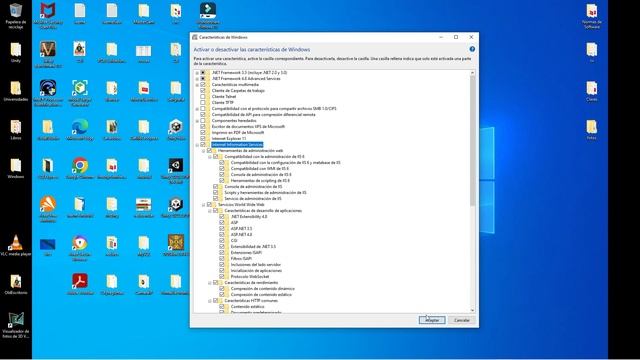Select the Normas de Software desktop icon
The width and height of the screenshot is (640, 360).
tap(592, 16)
